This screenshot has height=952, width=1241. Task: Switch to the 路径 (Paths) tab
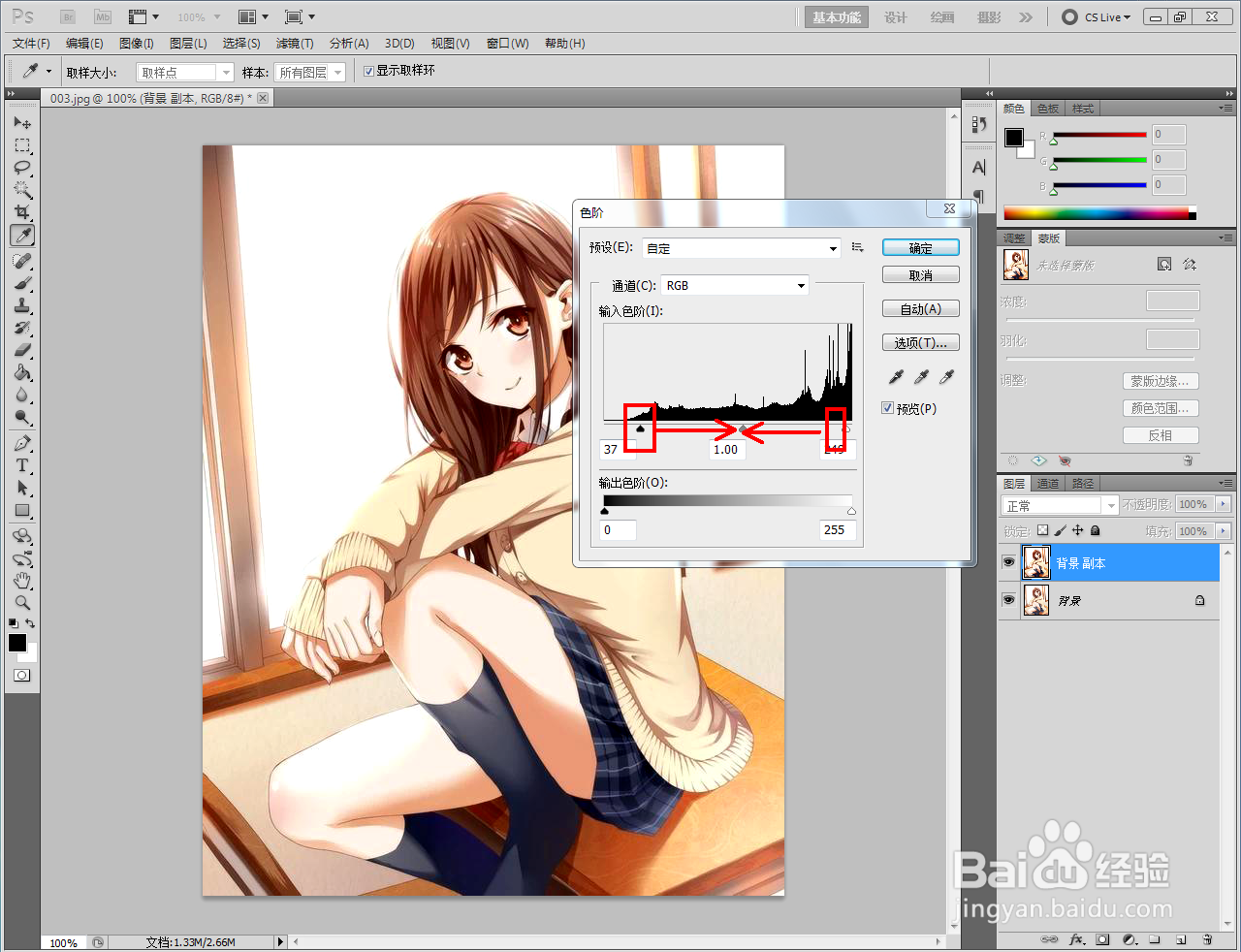(x=1083, y=483)
